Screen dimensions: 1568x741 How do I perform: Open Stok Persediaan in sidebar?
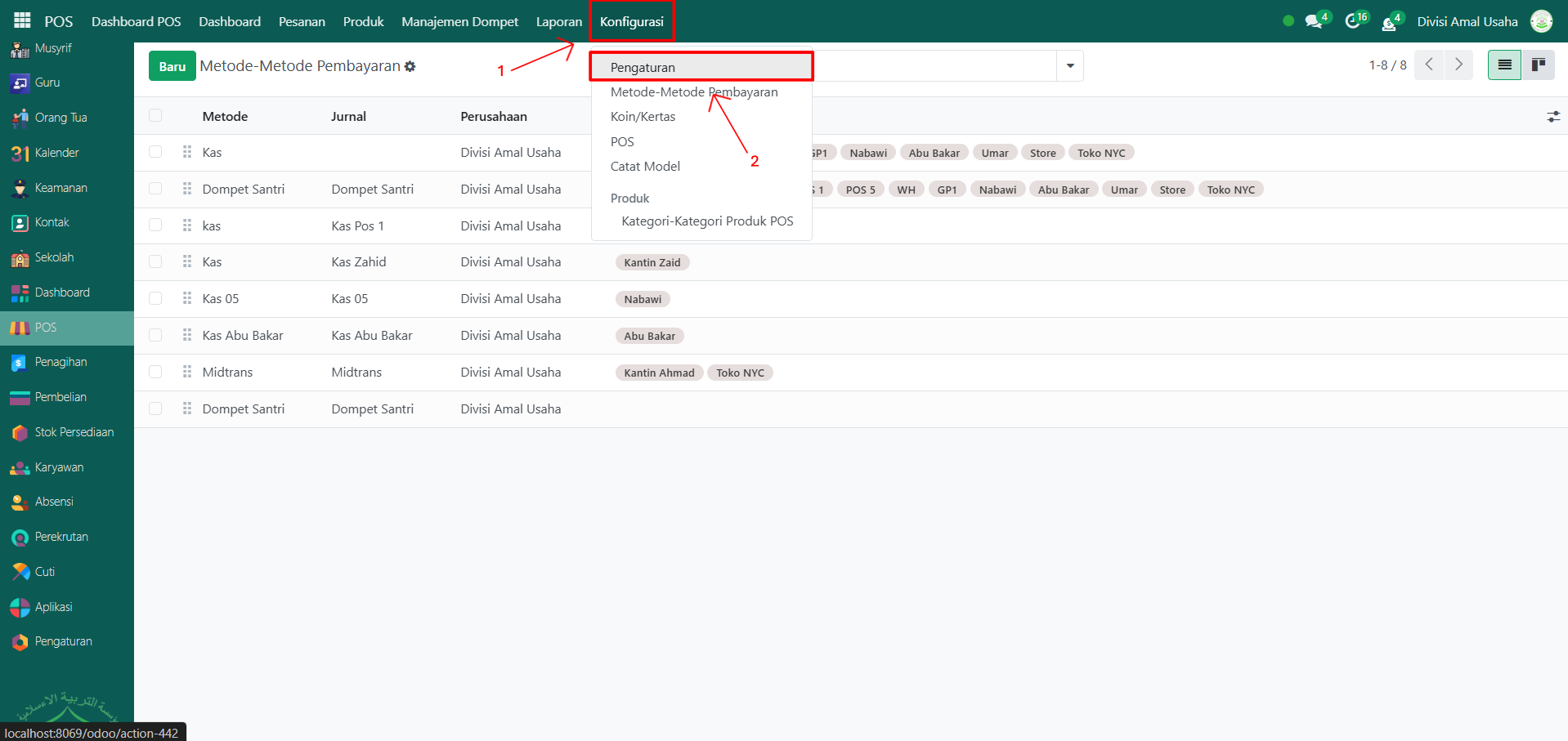(74, 432)
